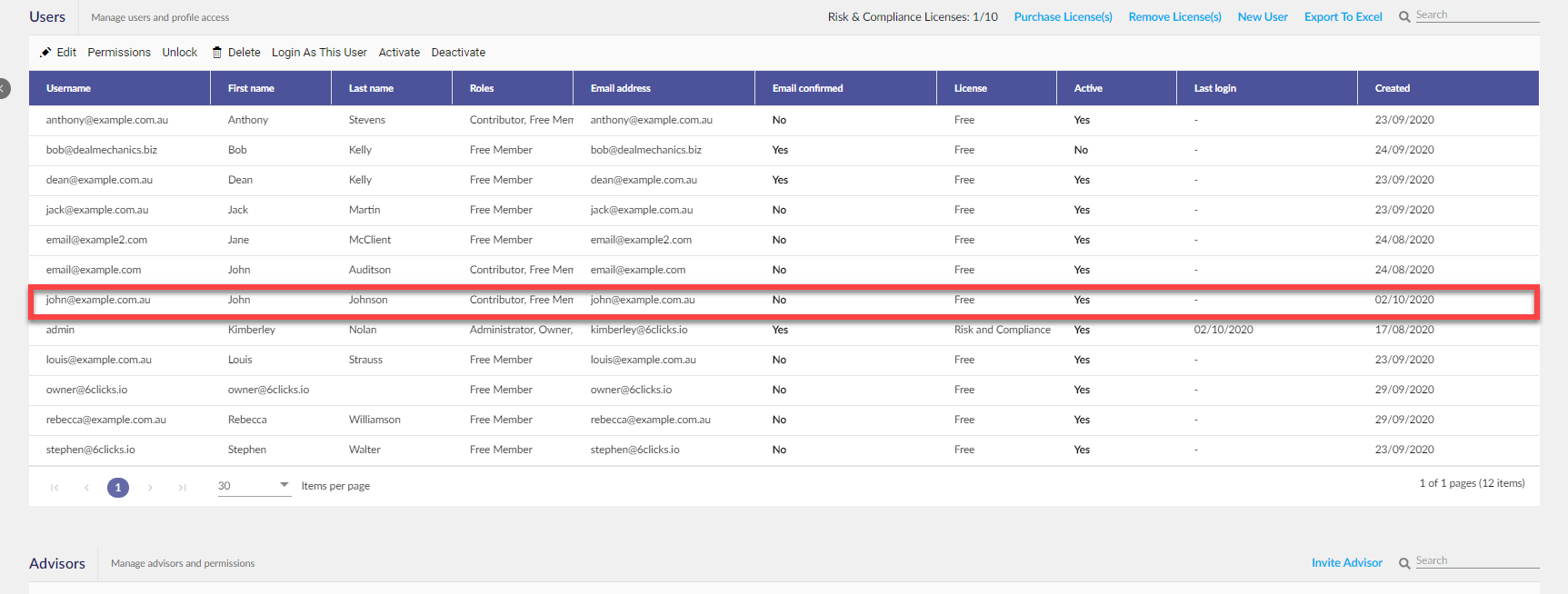Click the last name Auditson
Image resolution: width=1568 pixels, height=594 pixels.
tap(370, 270)
